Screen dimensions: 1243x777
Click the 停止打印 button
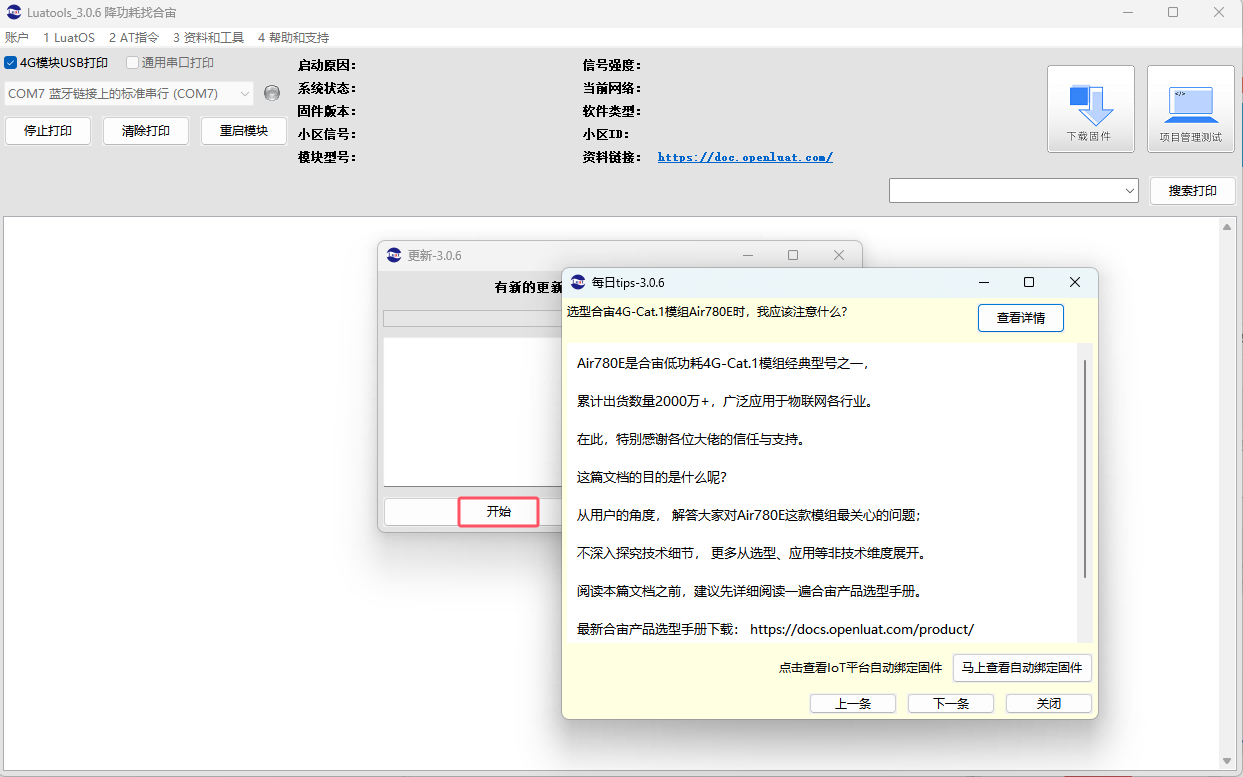pyautogui.click(x=48, y=131)
